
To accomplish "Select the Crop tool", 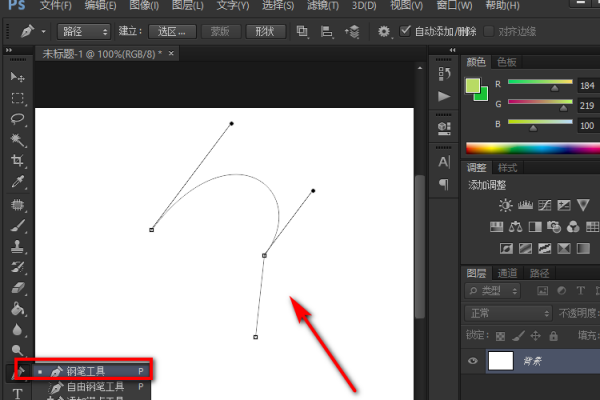I will tap(17, 161).
